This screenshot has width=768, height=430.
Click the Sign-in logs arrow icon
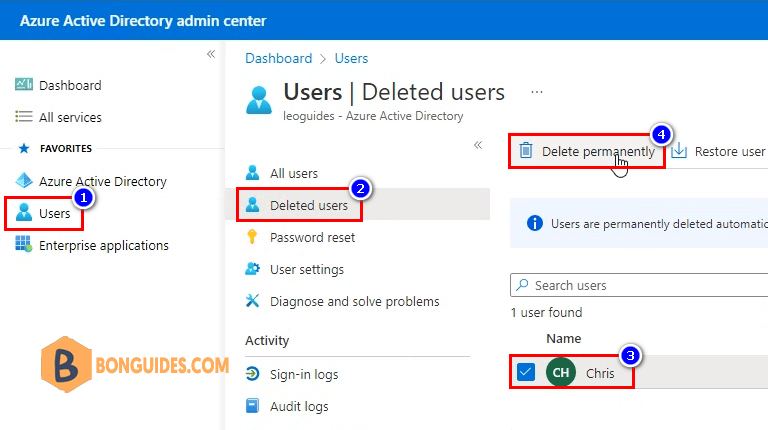click(252, 374)
